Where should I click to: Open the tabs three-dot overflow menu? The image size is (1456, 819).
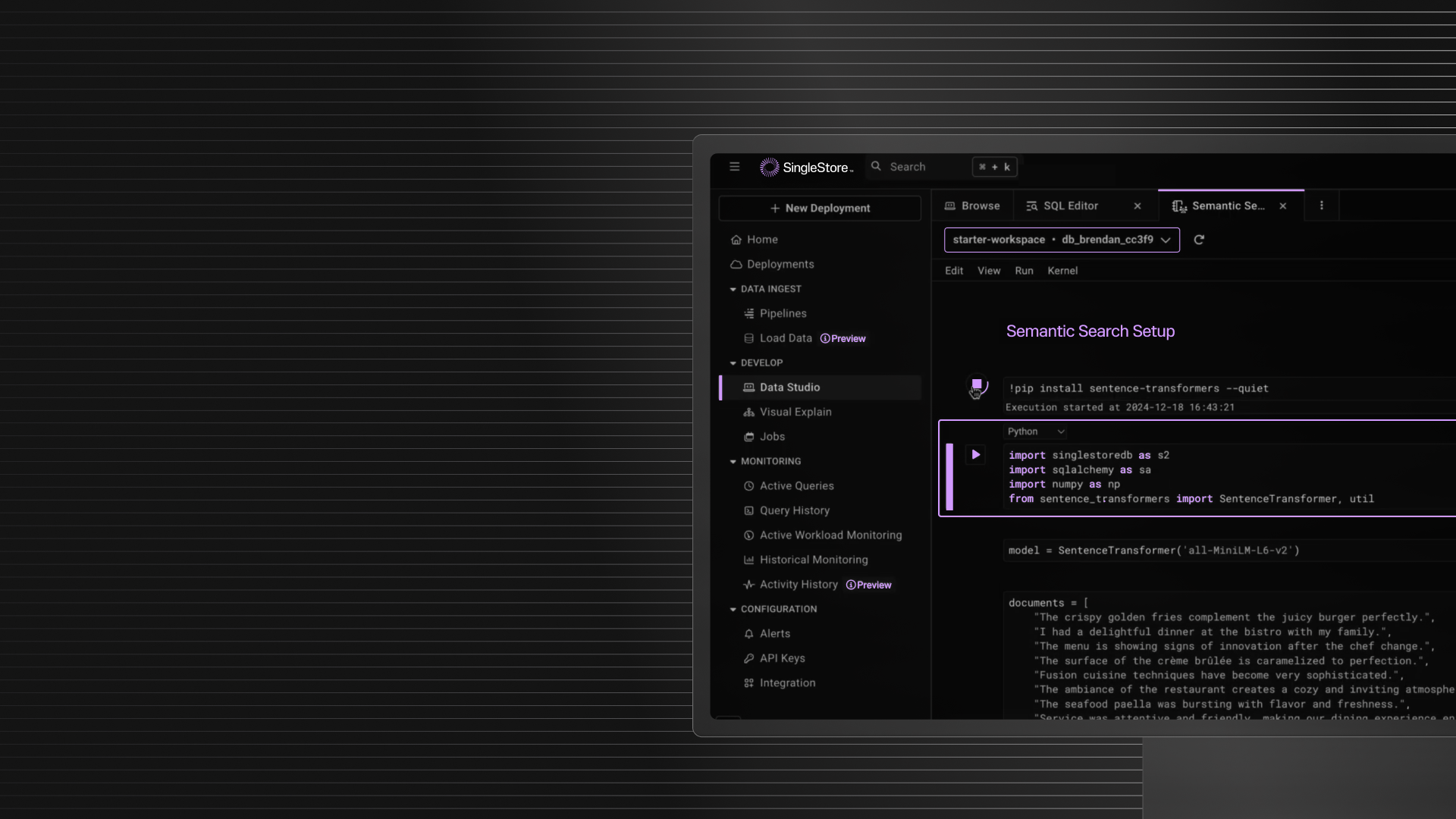click(x=1322, y=206)
